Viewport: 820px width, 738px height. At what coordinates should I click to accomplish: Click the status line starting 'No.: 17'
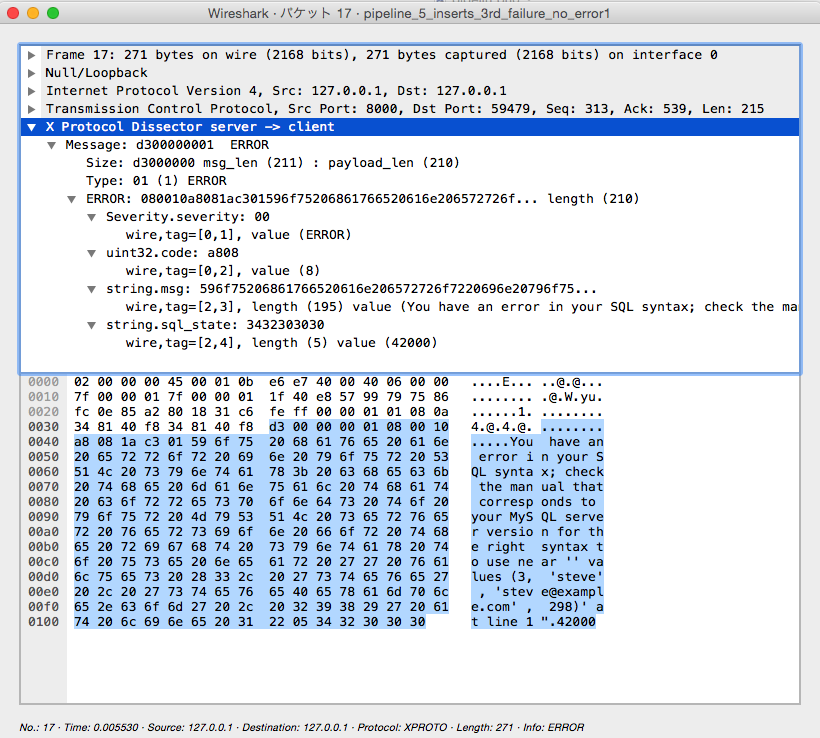(x=302, y=728)
